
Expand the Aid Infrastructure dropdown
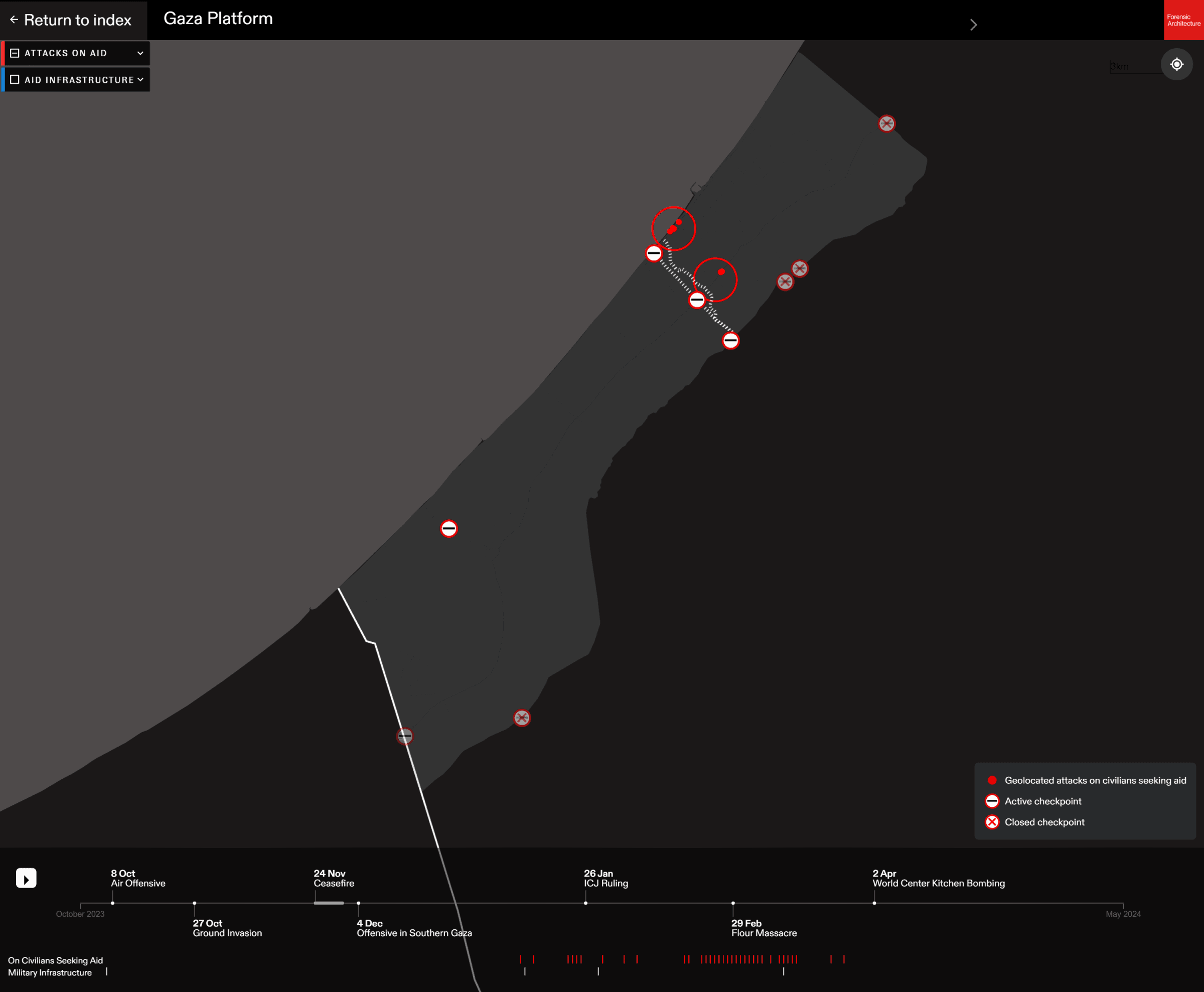click(140, 79)
